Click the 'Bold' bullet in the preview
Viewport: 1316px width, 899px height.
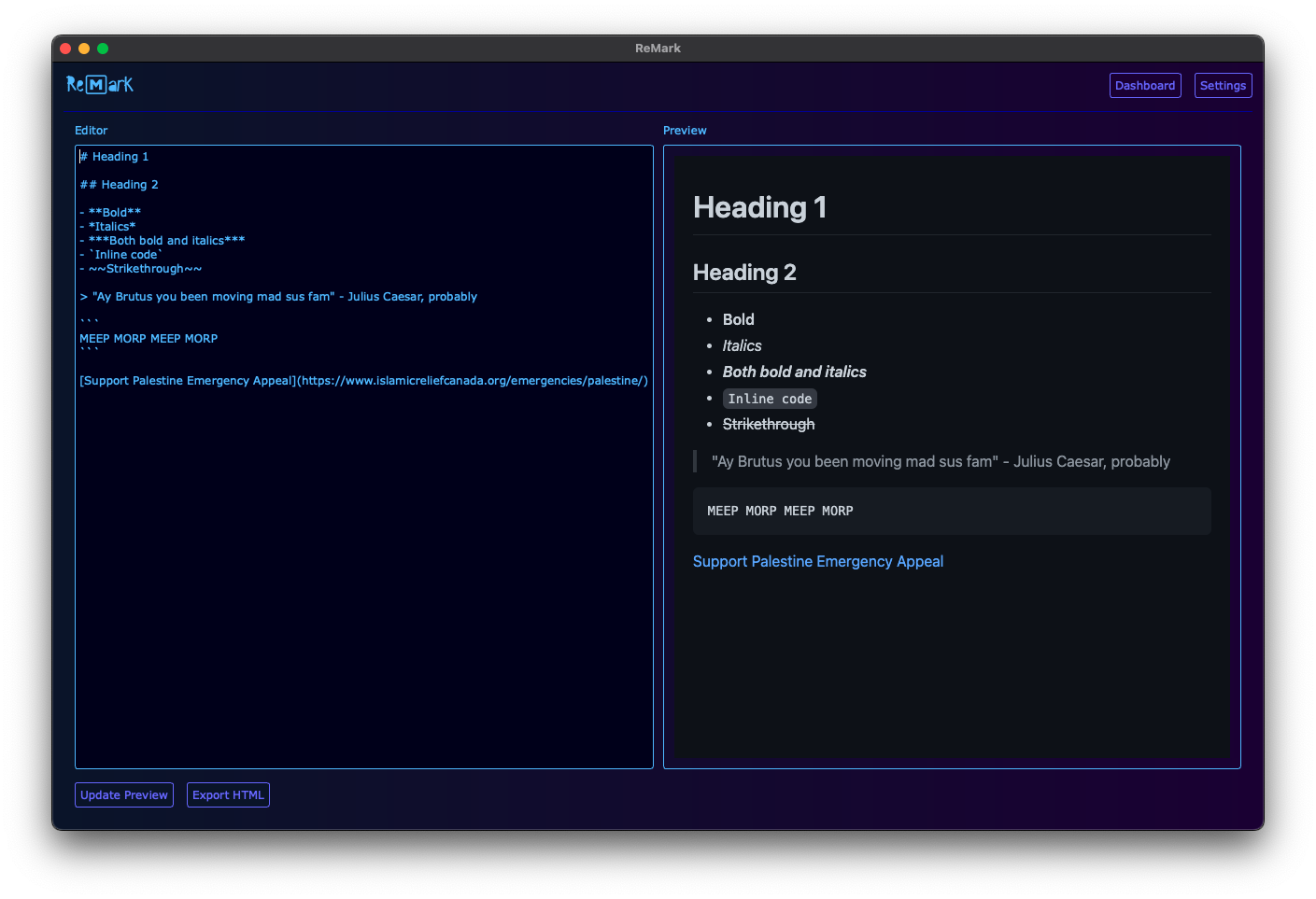pos(739,319)
